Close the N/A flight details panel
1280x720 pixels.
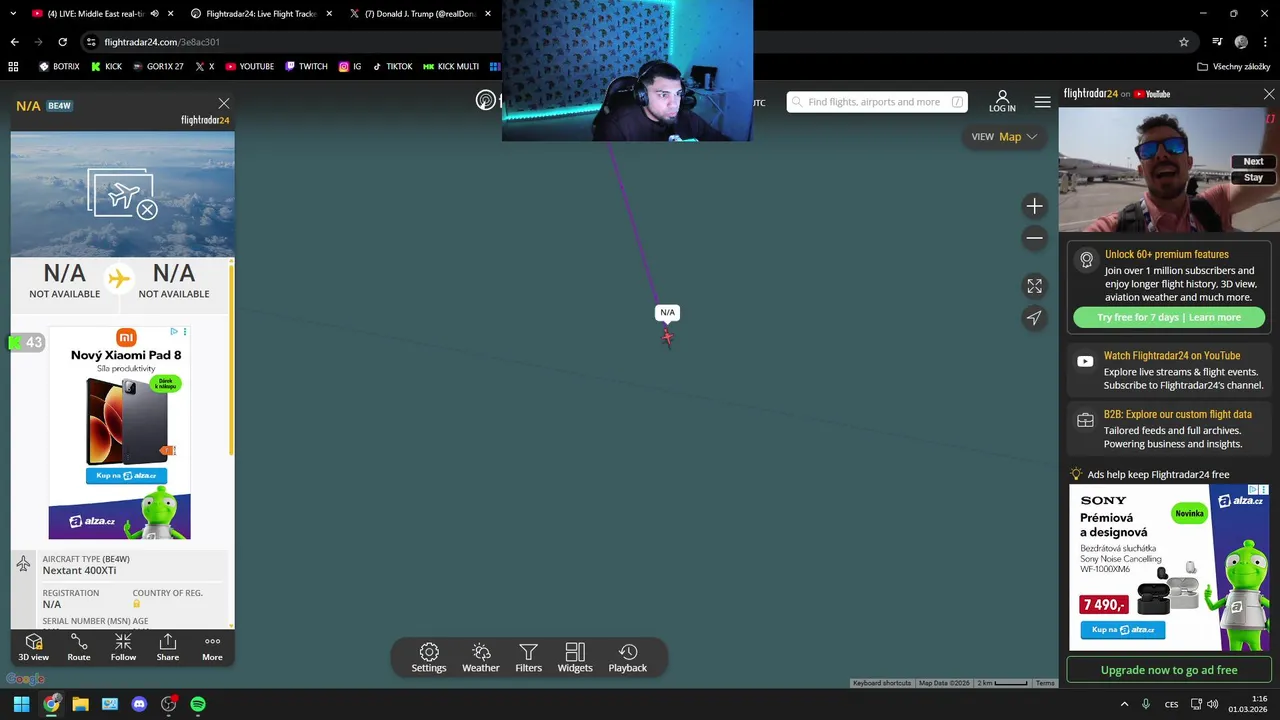224,103
